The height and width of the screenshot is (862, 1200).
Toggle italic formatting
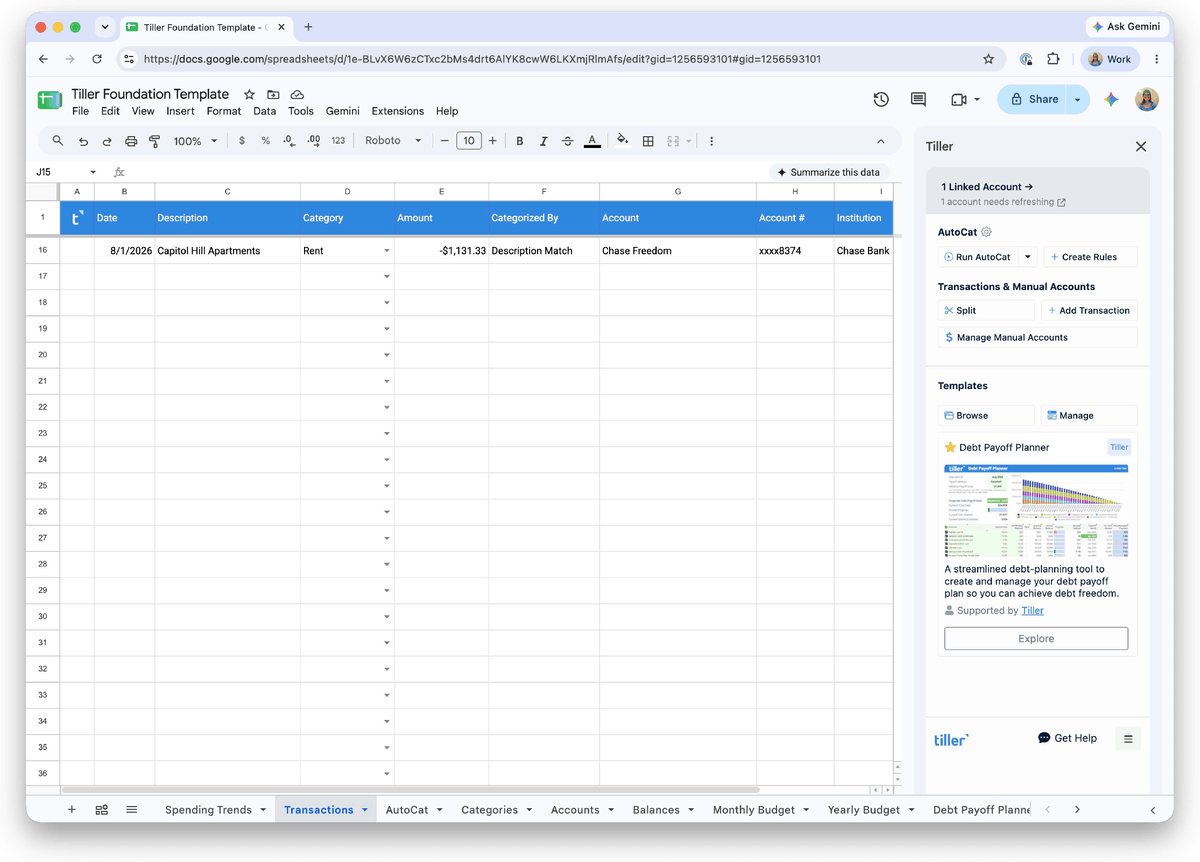pos(544,141)
